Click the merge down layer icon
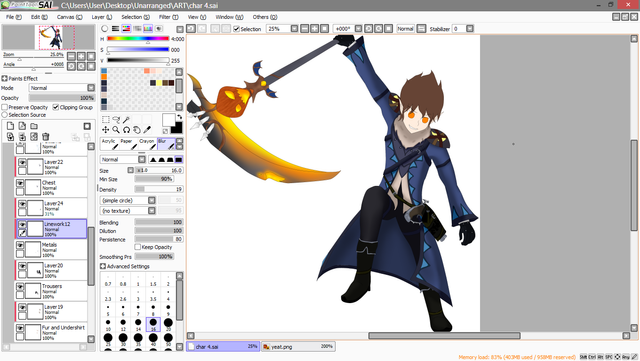The image size is (640, 361). (22, 137)
